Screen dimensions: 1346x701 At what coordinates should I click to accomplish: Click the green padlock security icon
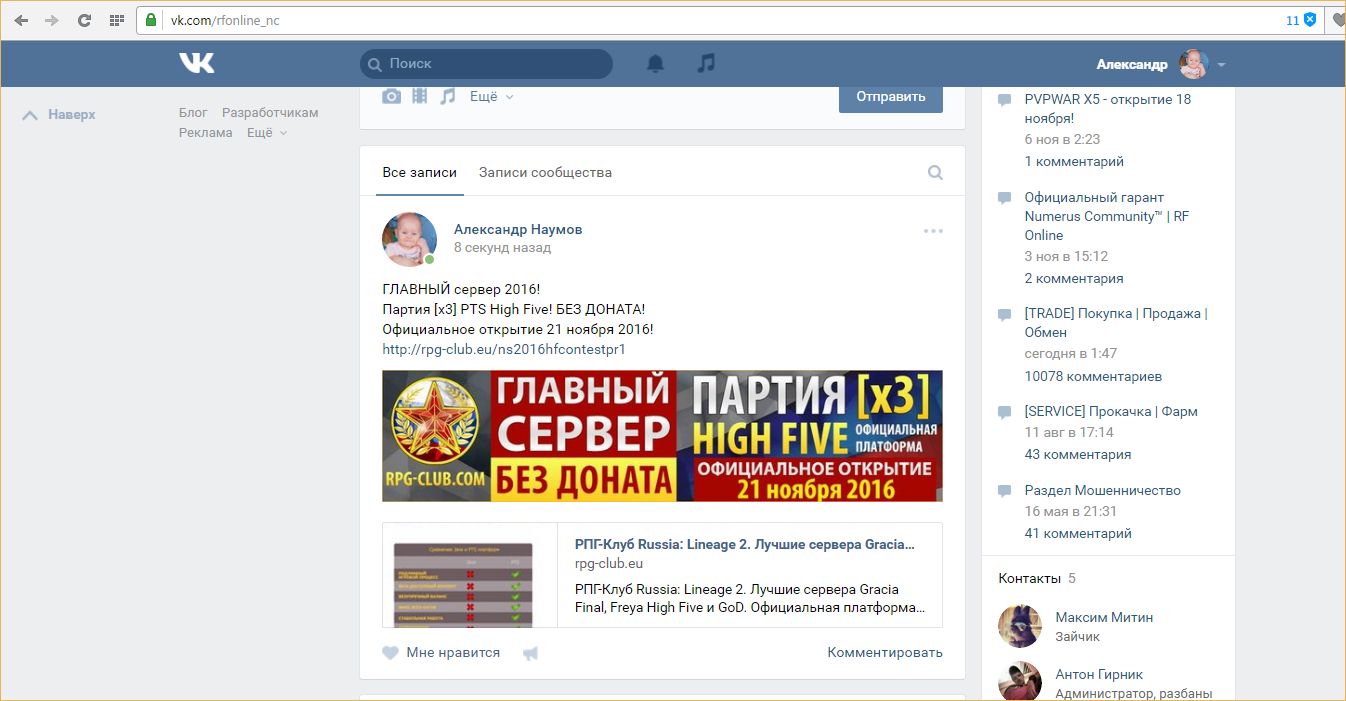(151, 20)
